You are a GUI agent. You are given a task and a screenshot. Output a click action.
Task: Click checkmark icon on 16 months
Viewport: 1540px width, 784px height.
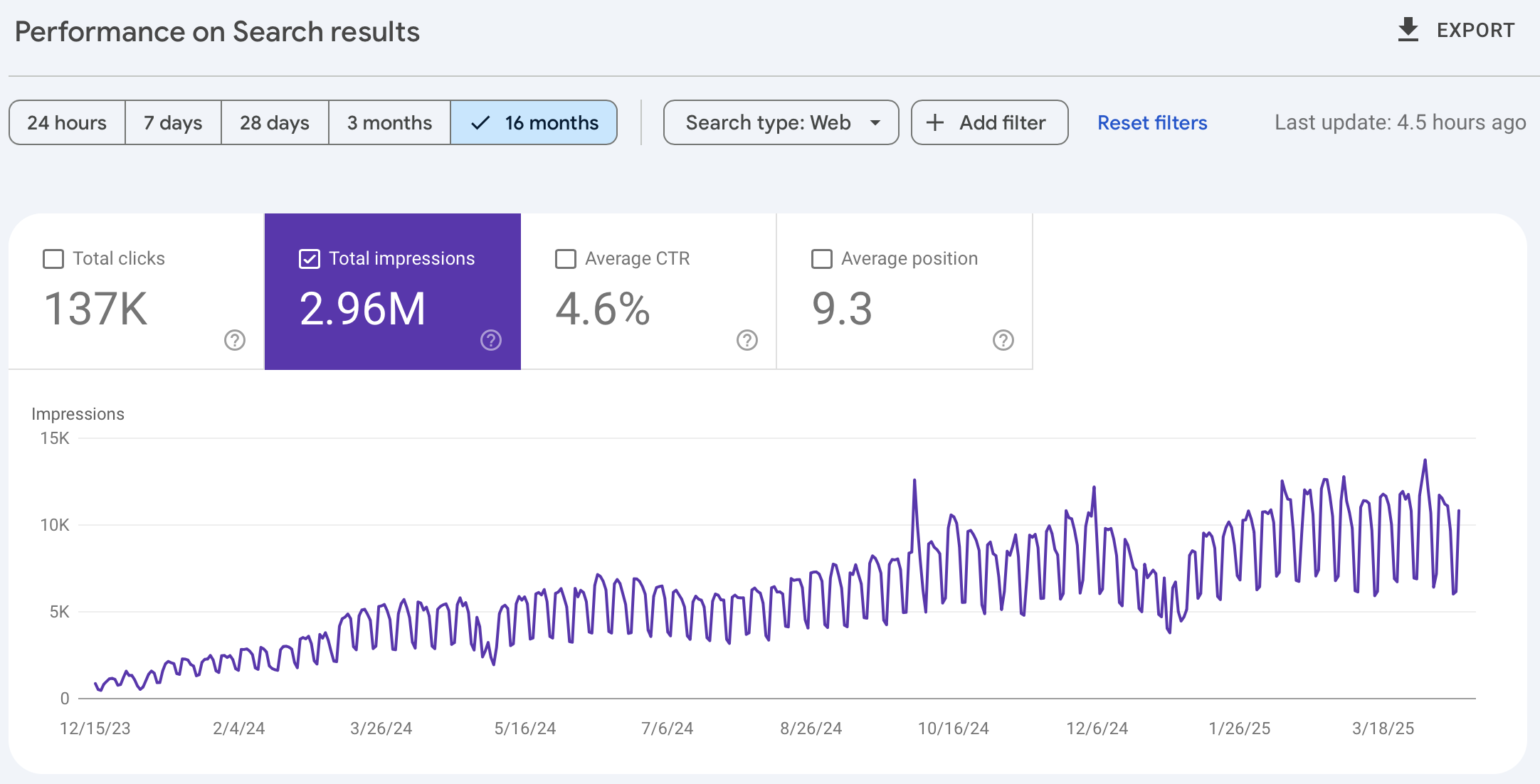(480, 122)
